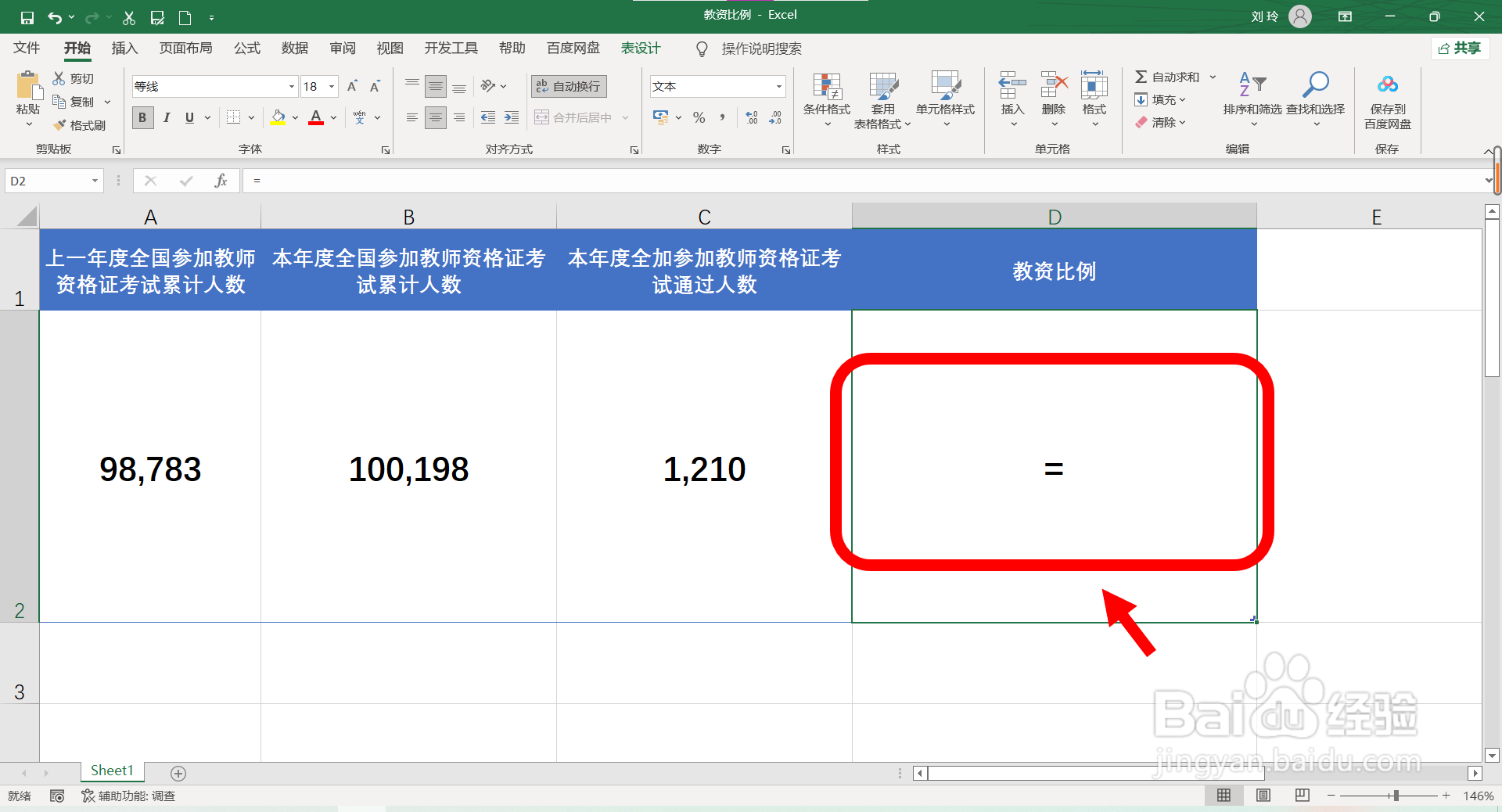
Task: Toggle italic formatting
Action: pyautogui.click(x=166, y=117)
